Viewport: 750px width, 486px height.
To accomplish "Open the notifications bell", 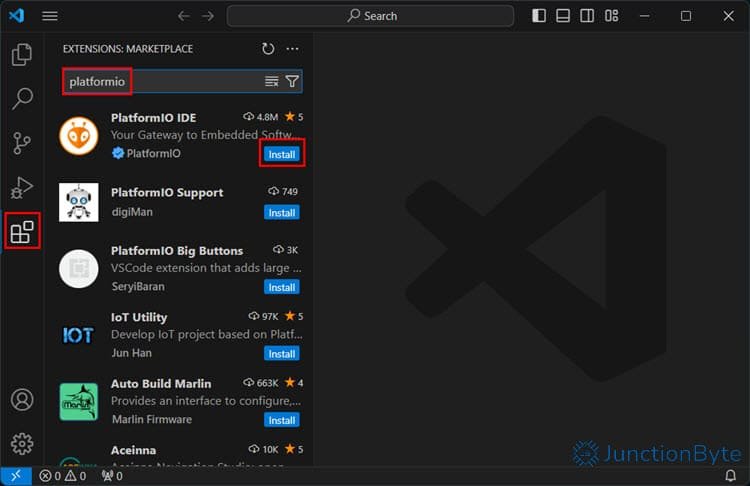I will (730, 475).
